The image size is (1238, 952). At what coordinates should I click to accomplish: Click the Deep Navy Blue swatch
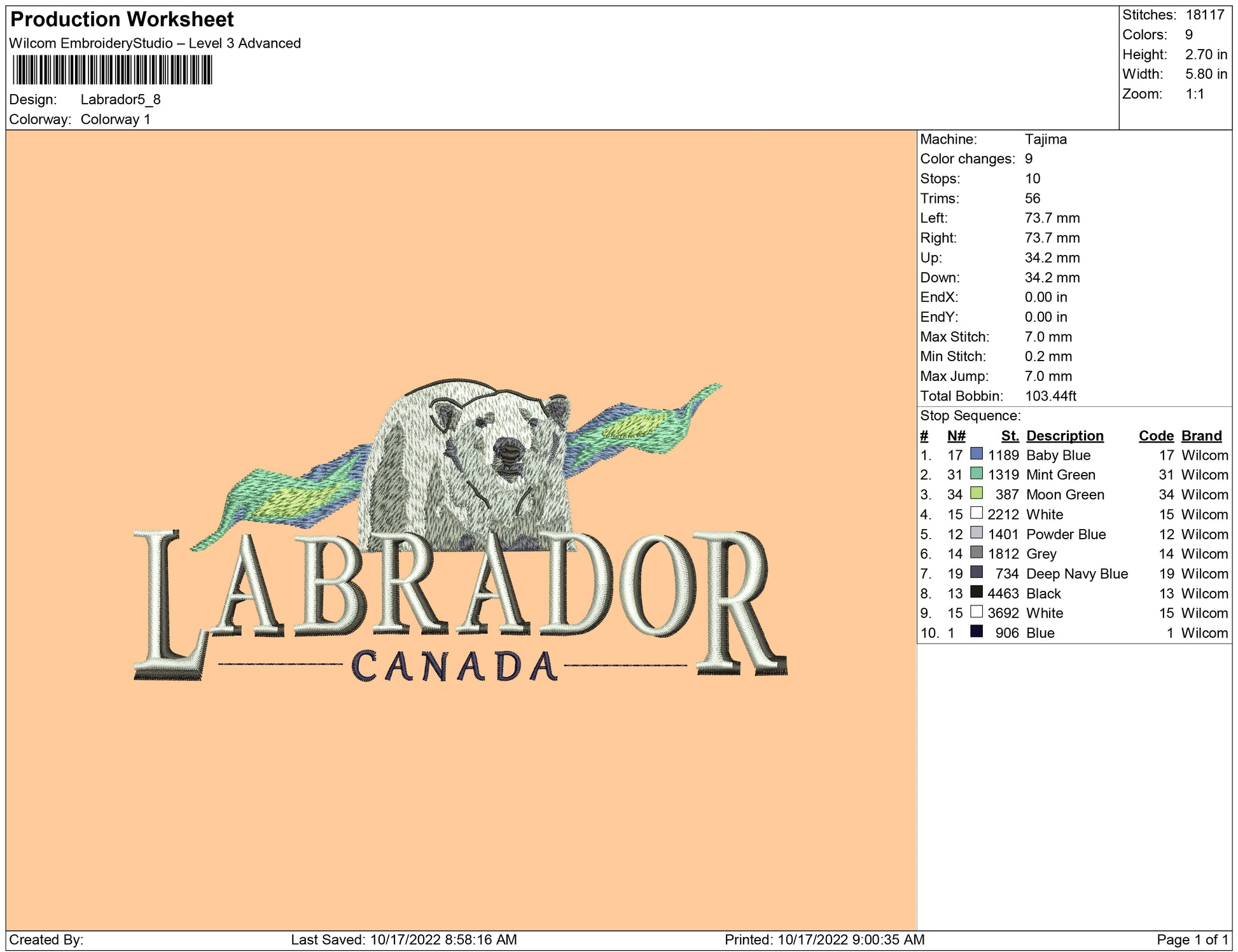[976, 572]
